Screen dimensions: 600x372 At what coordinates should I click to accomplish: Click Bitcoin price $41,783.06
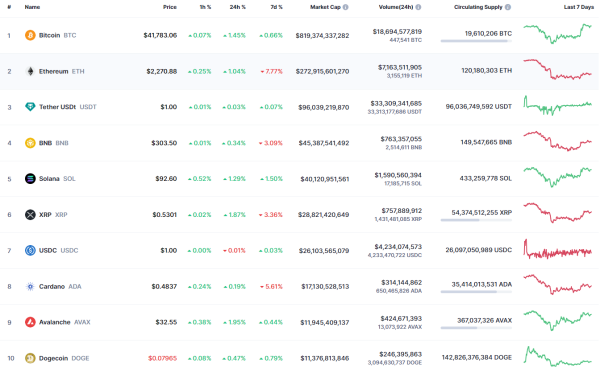tap(160, 35)
